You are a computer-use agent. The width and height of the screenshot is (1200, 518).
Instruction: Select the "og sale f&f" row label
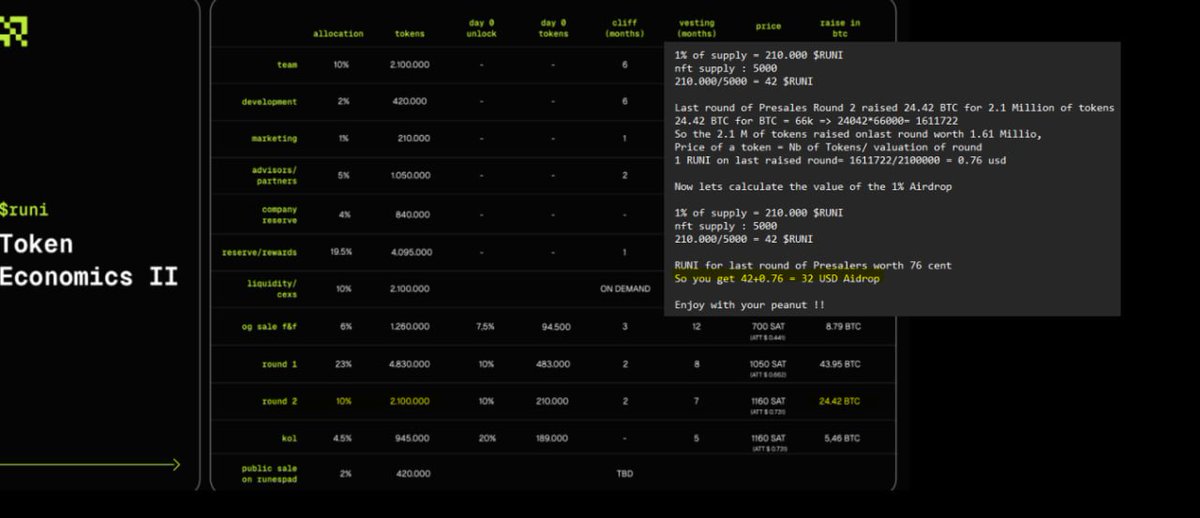tap(270, 326)
